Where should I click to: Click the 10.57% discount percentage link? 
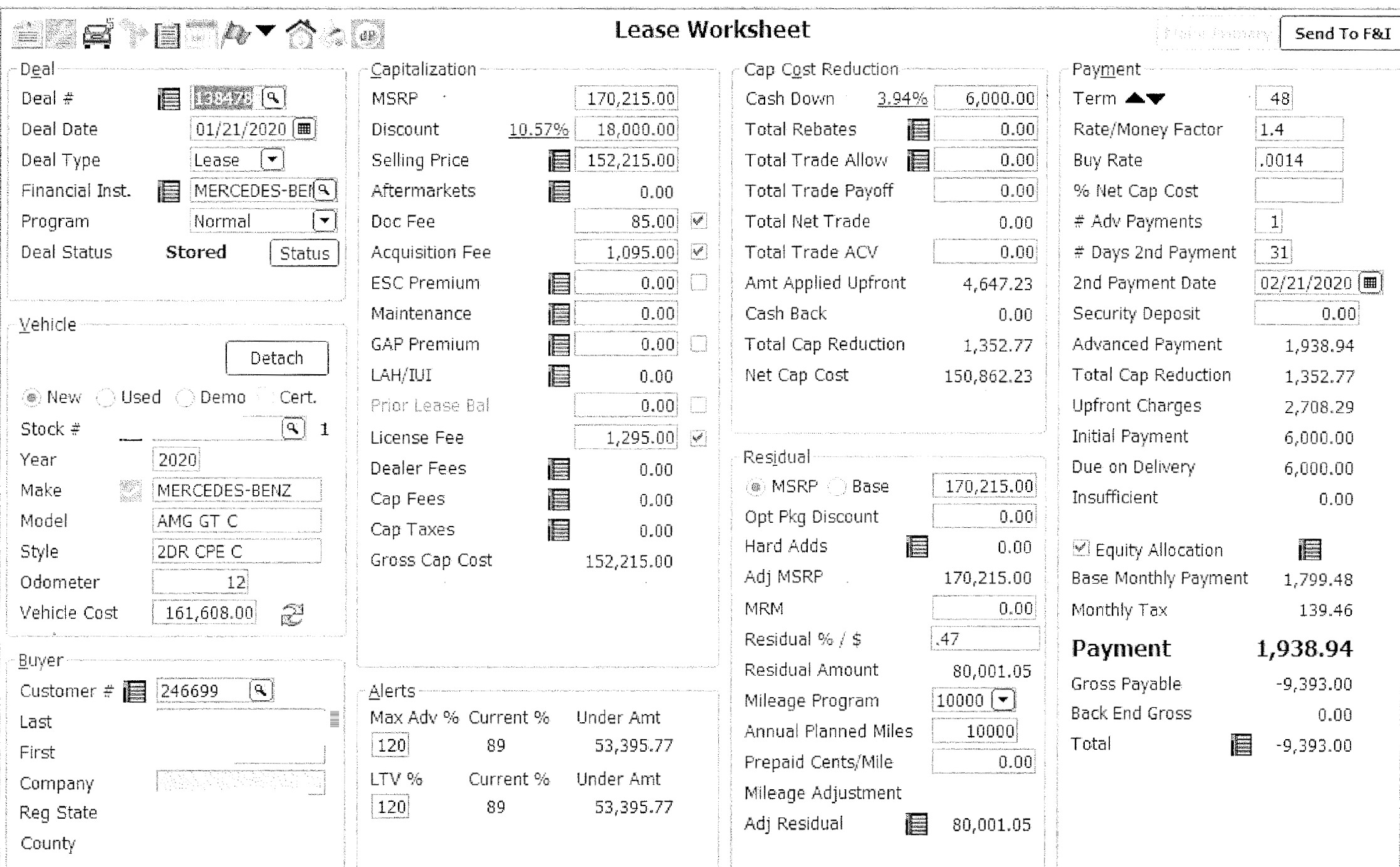pos(538,130)
